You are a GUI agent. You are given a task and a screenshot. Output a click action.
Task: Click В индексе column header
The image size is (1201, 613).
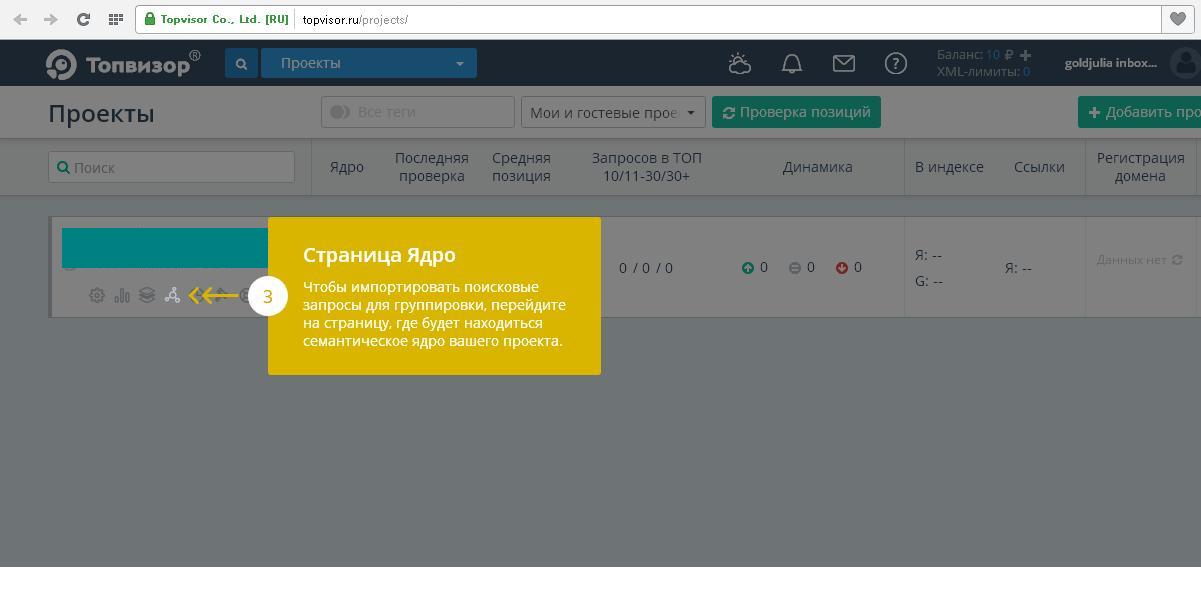[x=949, y=167]
